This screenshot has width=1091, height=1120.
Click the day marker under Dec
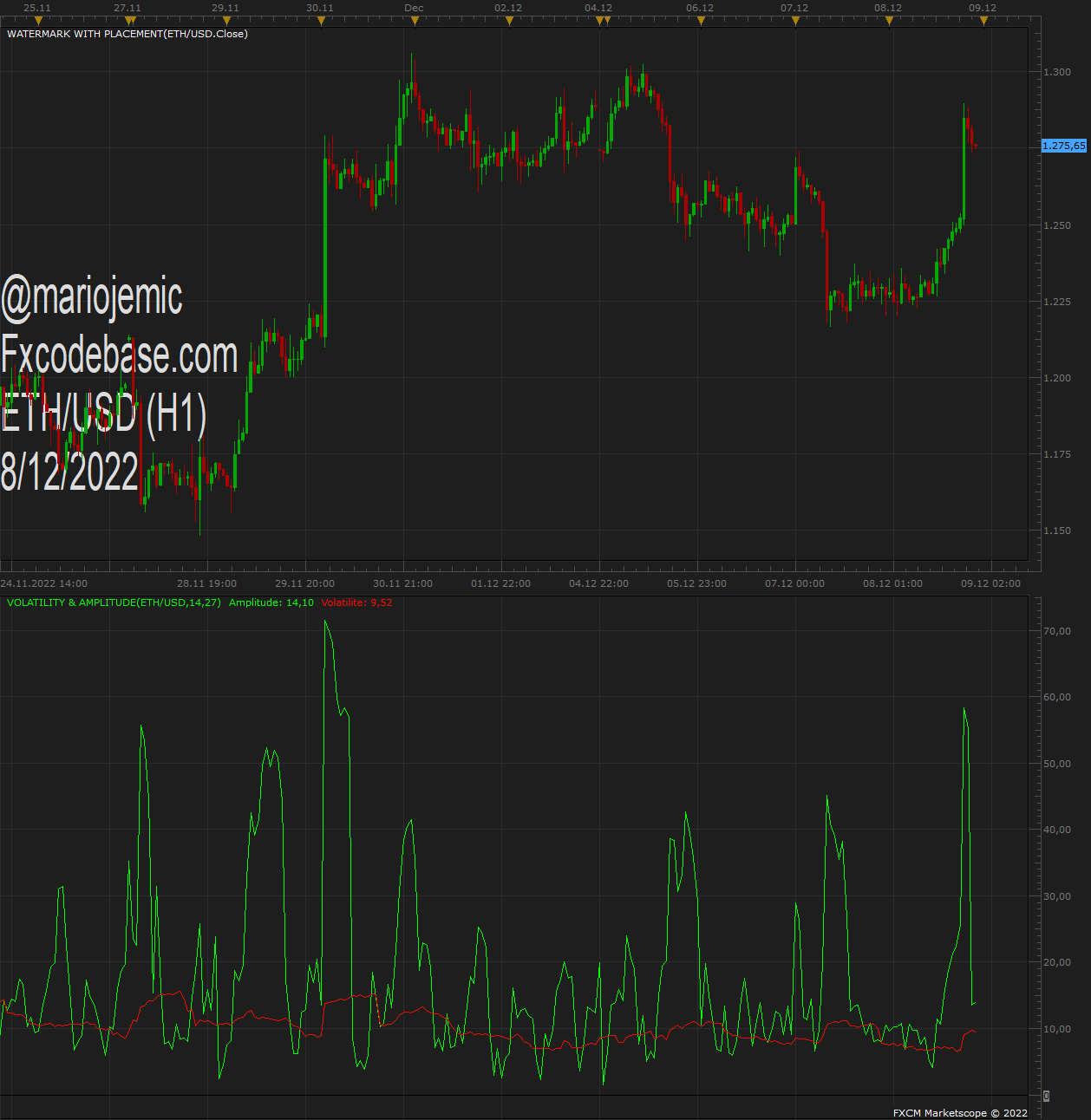point(415,21)
